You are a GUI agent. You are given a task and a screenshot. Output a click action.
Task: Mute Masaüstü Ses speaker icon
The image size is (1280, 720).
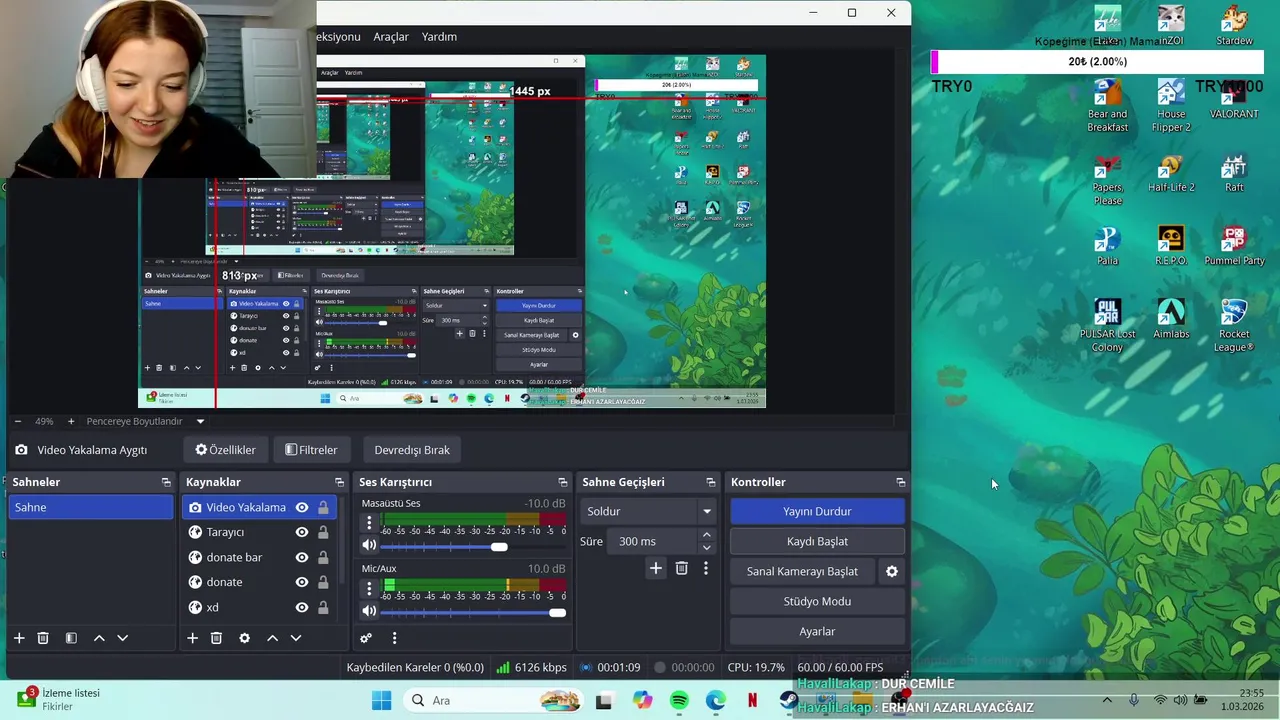click(369, 545)
